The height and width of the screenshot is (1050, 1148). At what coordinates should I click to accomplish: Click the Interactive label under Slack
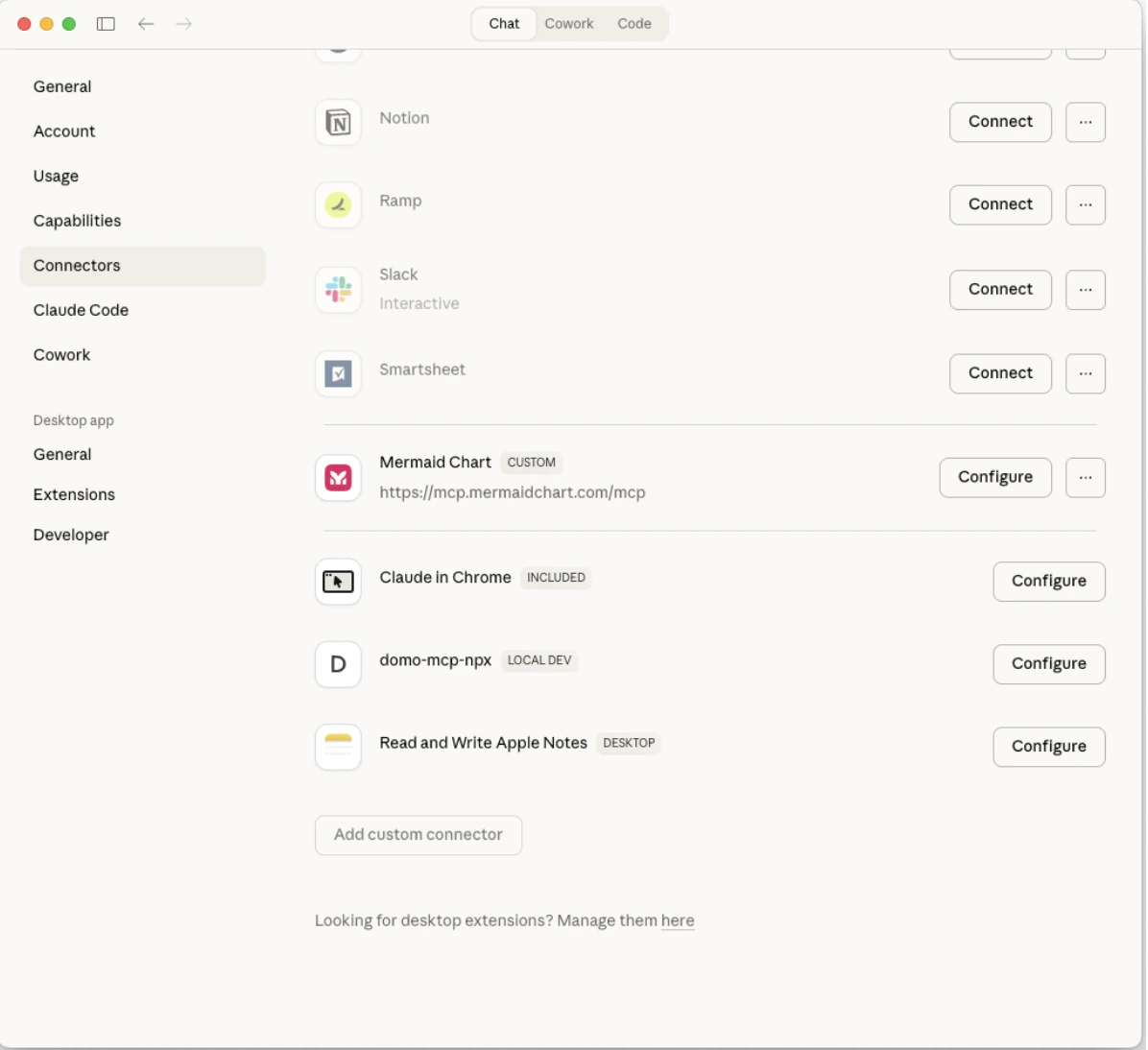419,304
